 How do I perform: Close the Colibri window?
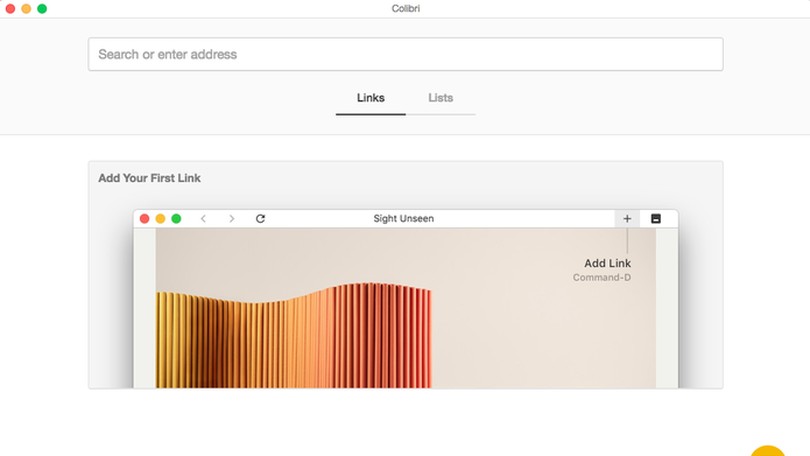click(x=10, y=8)
